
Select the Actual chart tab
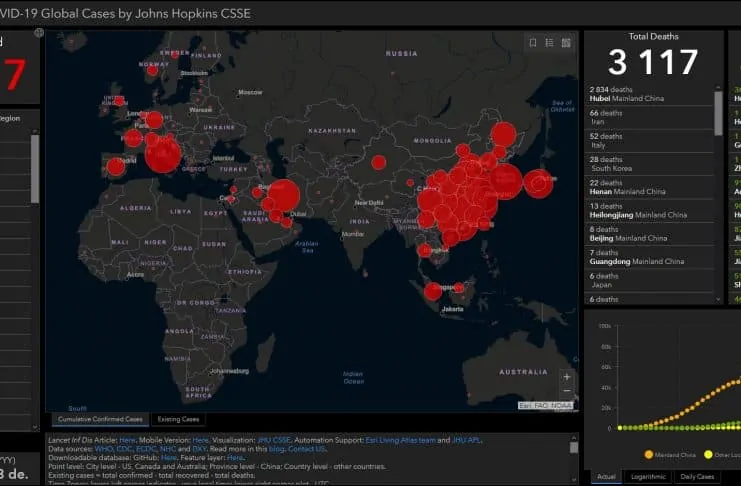tap(606, 477)
